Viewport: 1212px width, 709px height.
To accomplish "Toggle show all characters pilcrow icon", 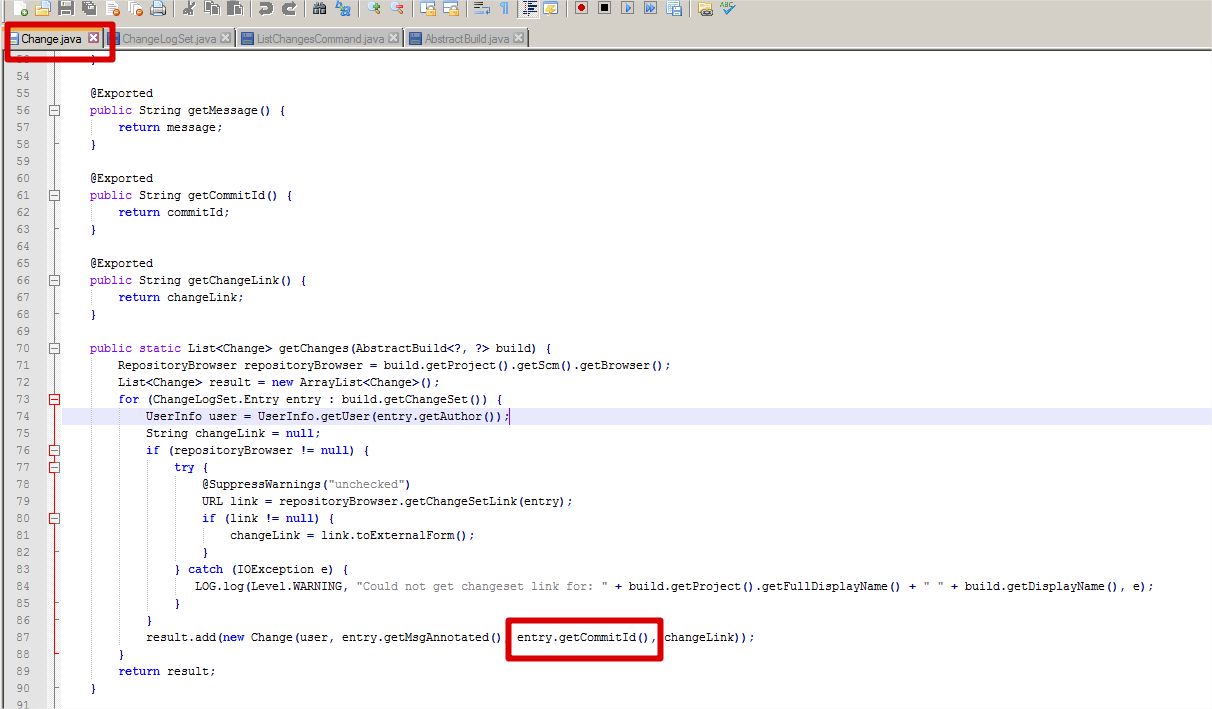I will (504, 9).
